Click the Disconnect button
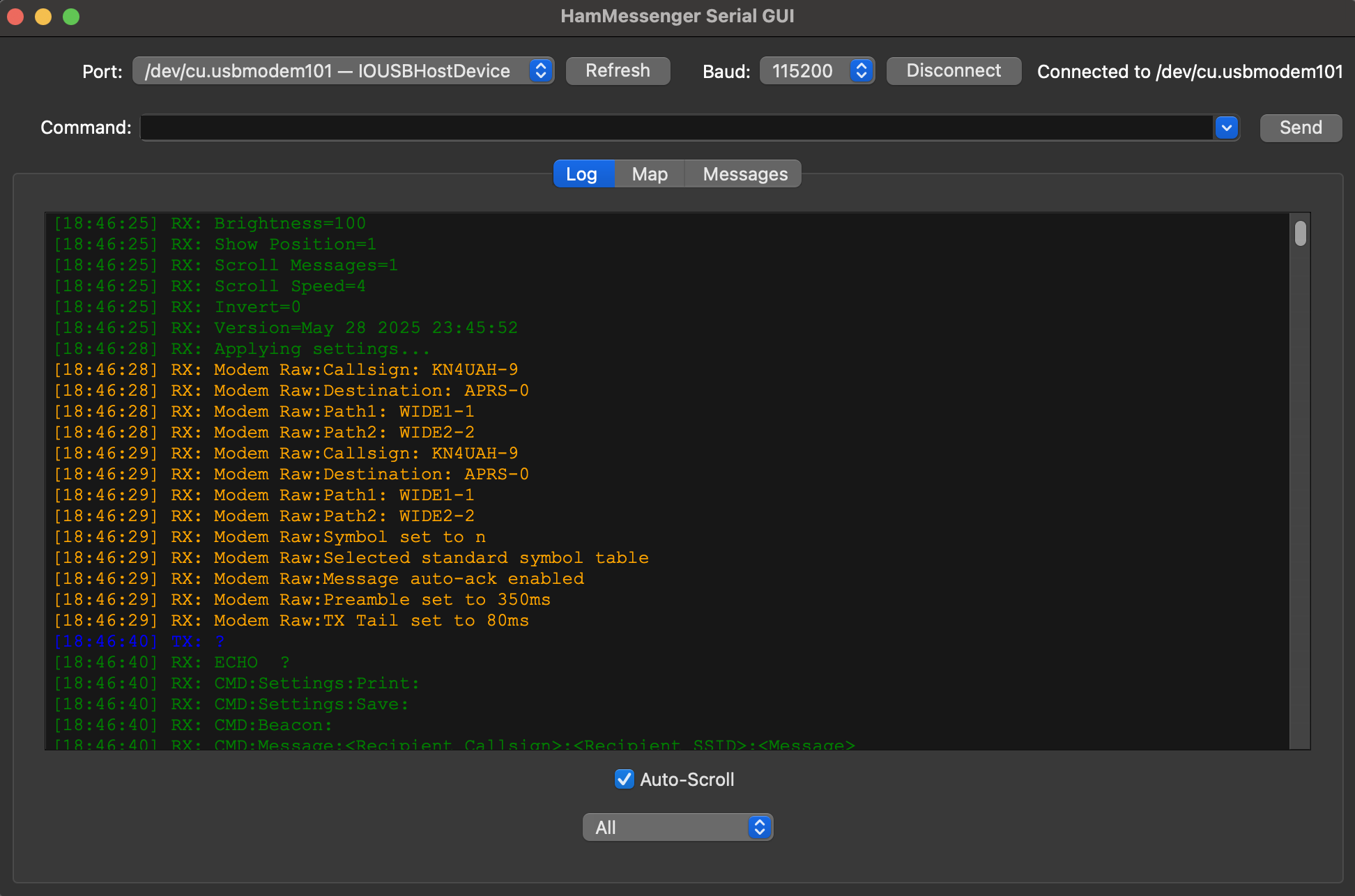 click(954, 71)
